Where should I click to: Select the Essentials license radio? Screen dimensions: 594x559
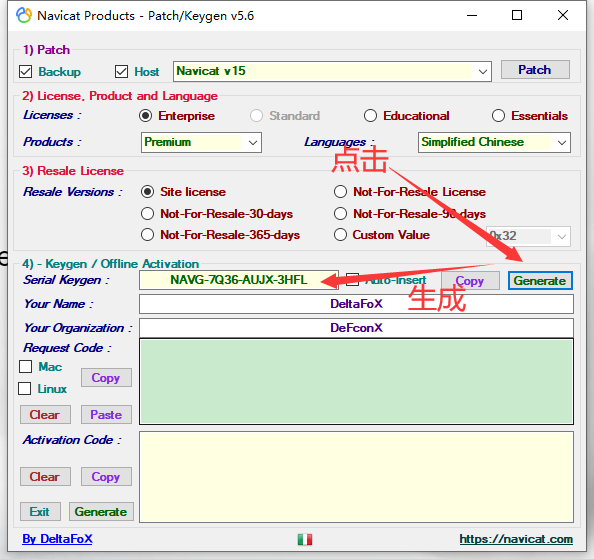[498, 116]
